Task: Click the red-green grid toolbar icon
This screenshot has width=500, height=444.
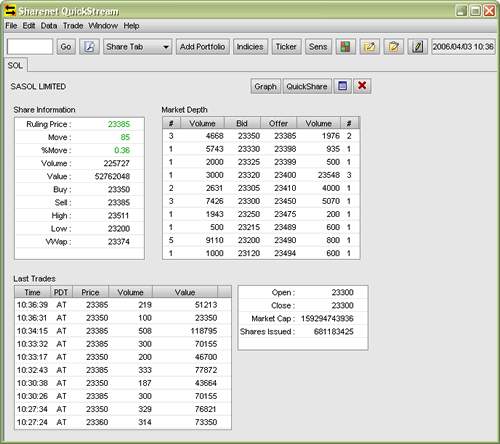Action: click(x=346, y=47)
